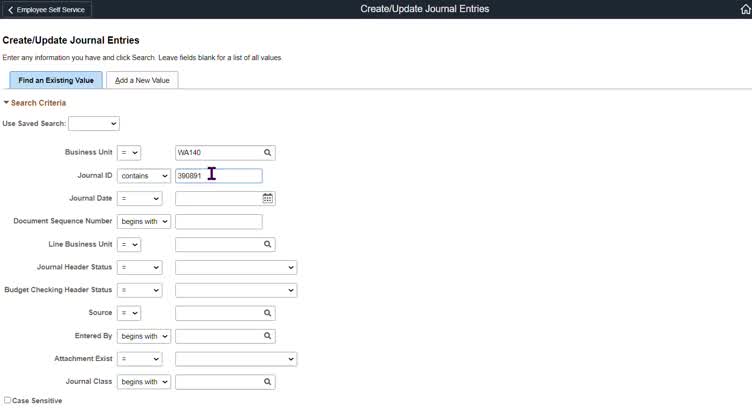Collapse the Search Criteria section
This screenshot has width=752, height=408.
(6, 103)
